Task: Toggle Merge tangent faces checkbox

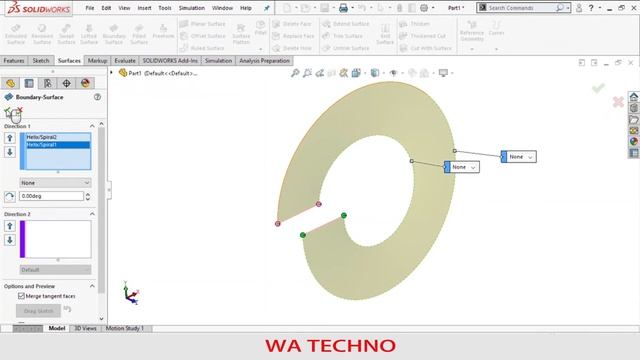Action: [21, 296]
